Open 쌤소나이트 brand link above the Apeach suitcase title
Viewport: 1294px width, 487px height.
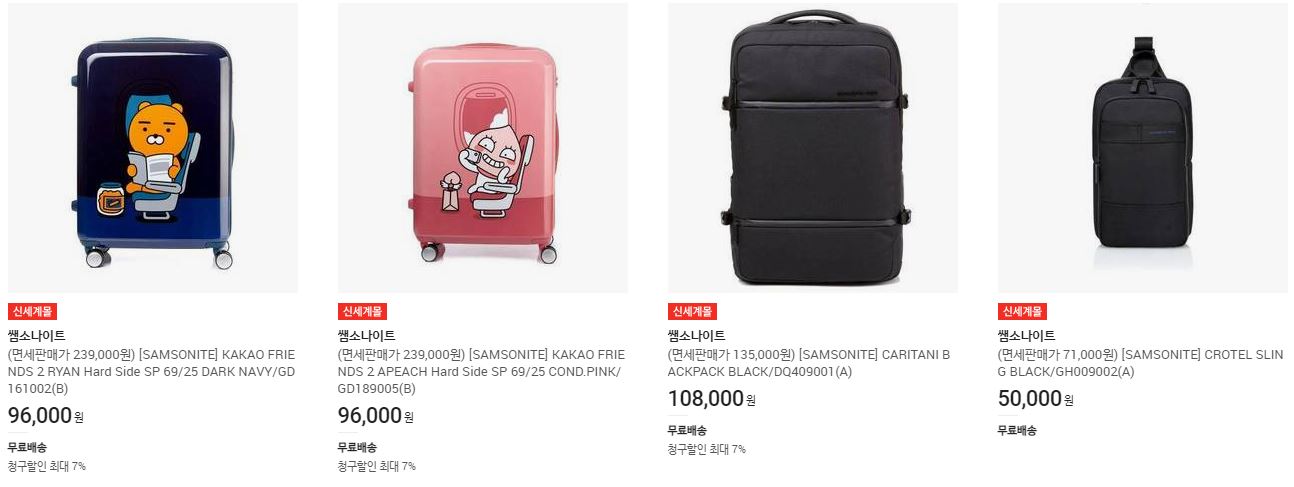[x=366, y=336]
